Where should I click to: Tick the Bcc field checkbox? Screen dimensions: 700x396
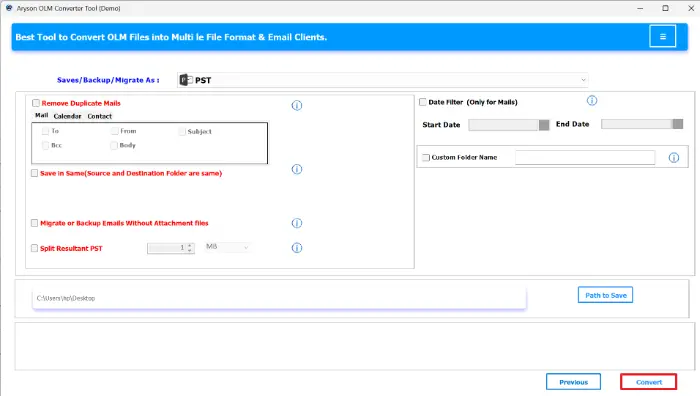45,145
